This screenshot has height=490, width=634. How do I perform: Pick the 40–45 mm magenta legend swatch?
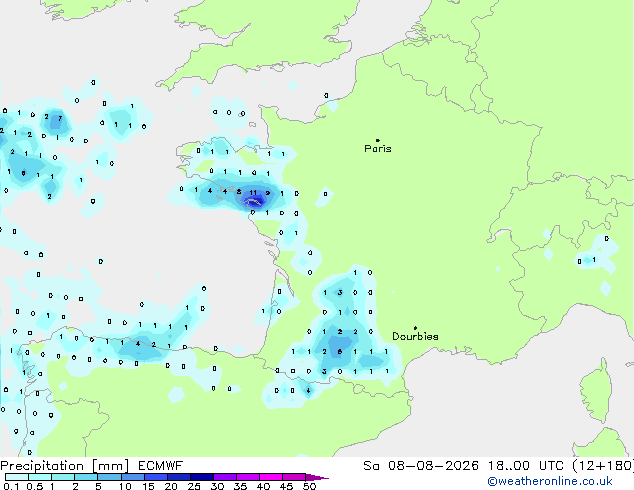[x=271, y=477]
